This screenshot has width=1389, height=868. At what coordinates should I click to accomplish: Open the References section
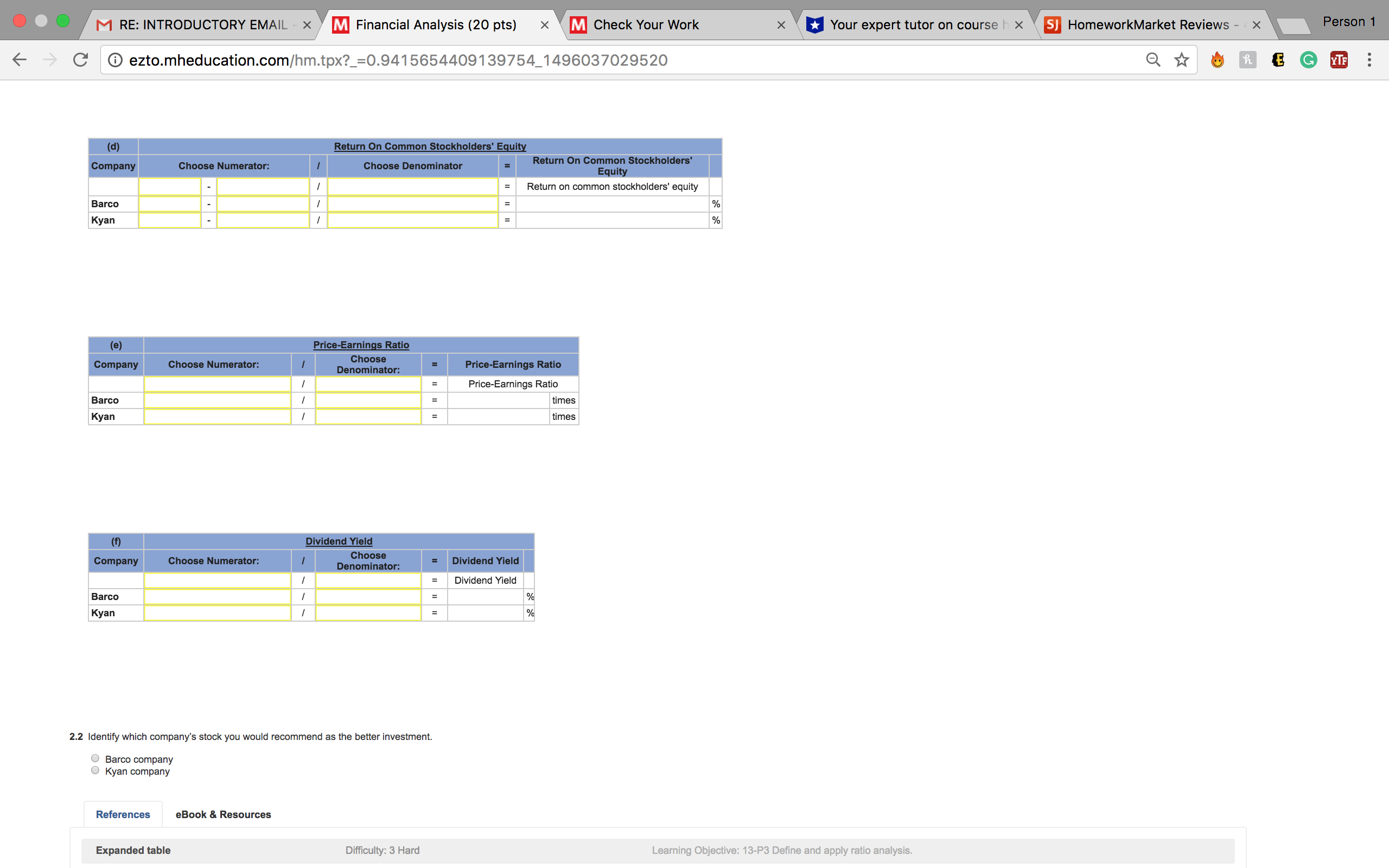click(122, 814)
